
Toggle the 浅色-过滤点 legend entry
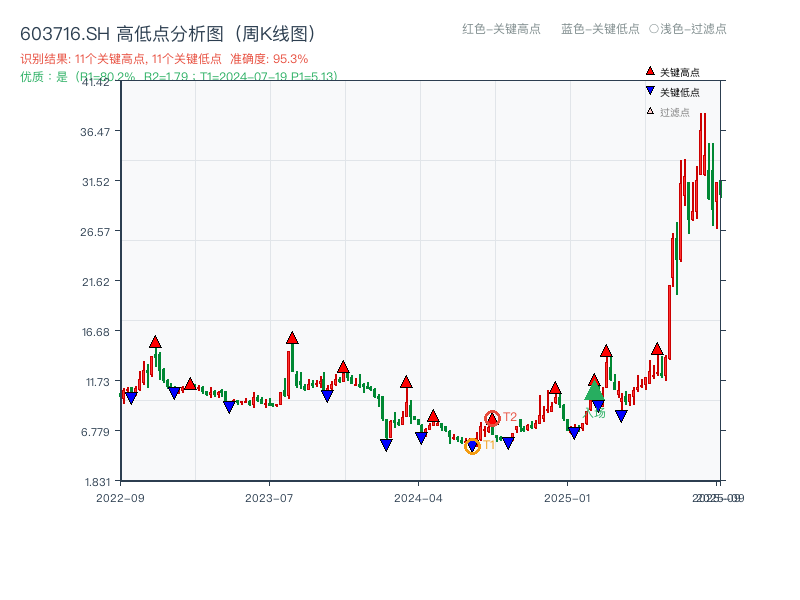point(690,30)
